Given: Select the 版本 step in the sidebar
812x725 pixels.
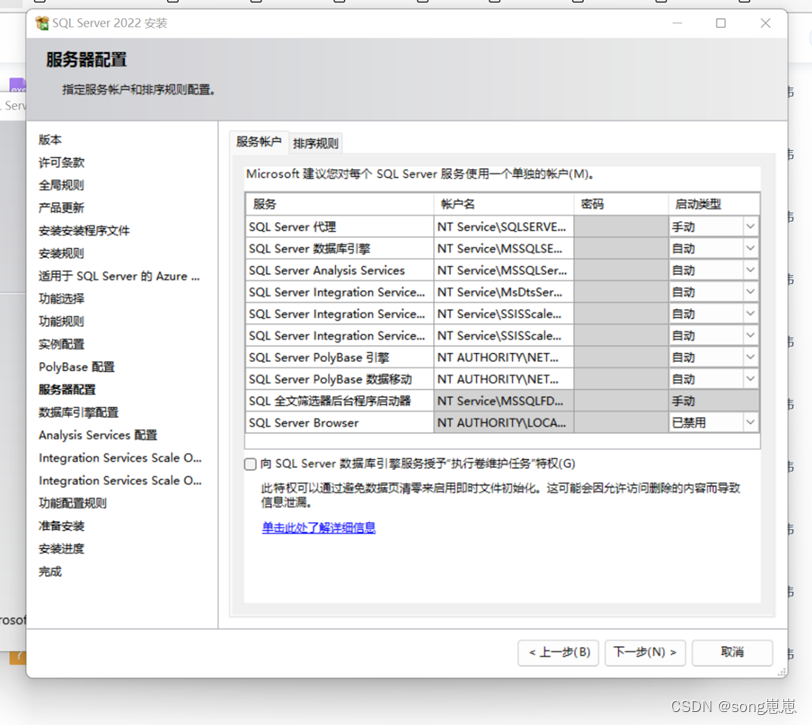Looking at the screenshot, I should [50, 140].
